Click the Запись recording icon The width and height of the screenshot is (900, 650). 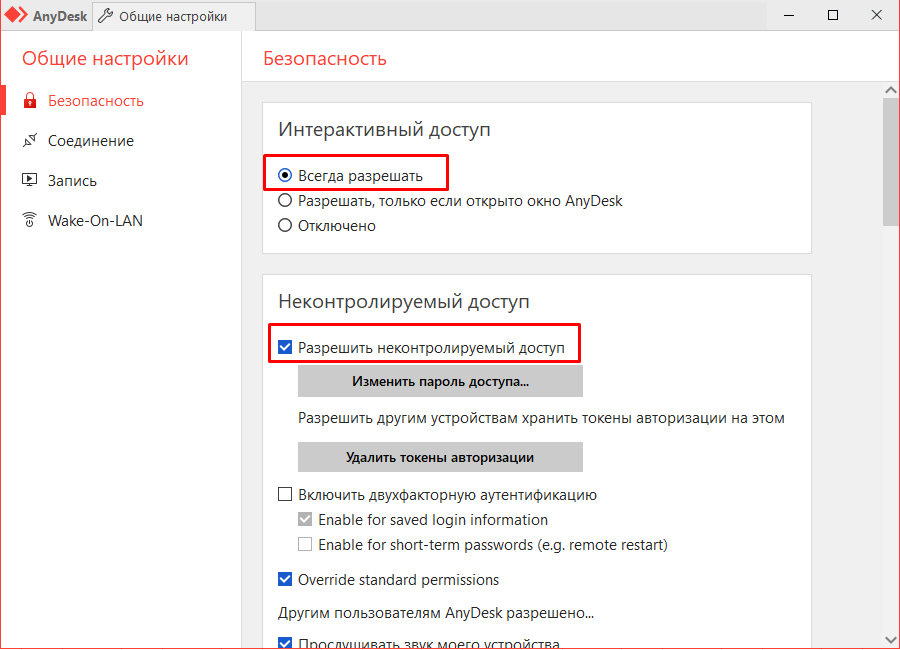click(29, 181)
